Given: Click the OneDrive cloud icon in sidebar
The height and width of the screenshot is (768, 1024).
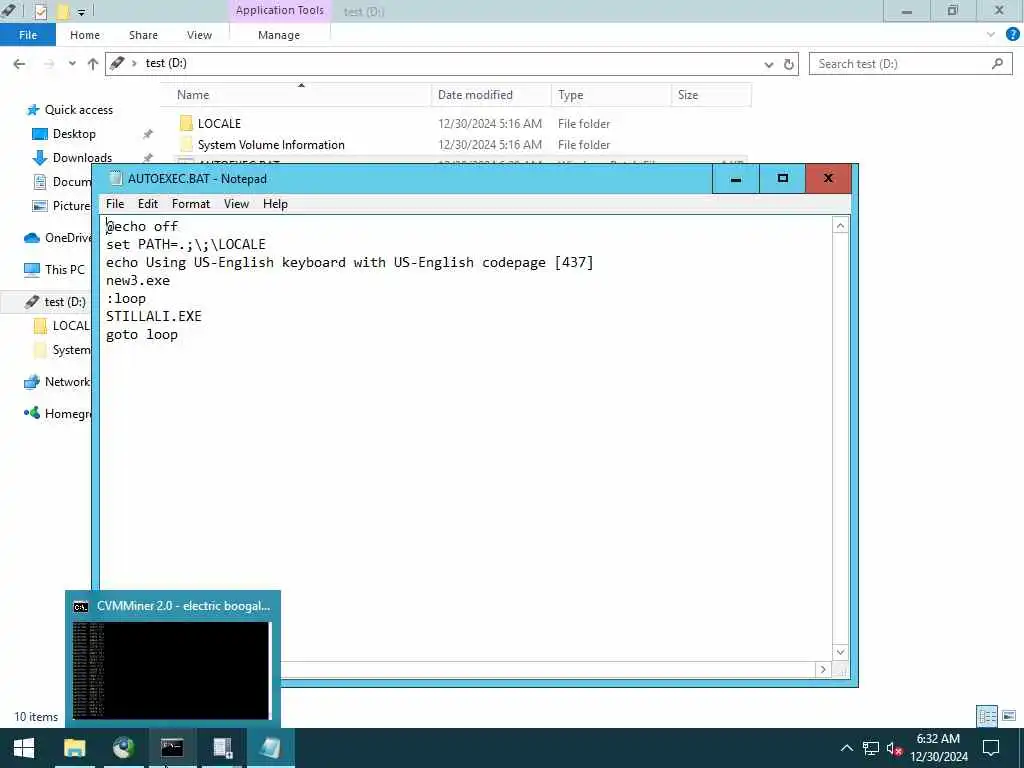Looking at the screenshot, I should click(x=32, y=238).
